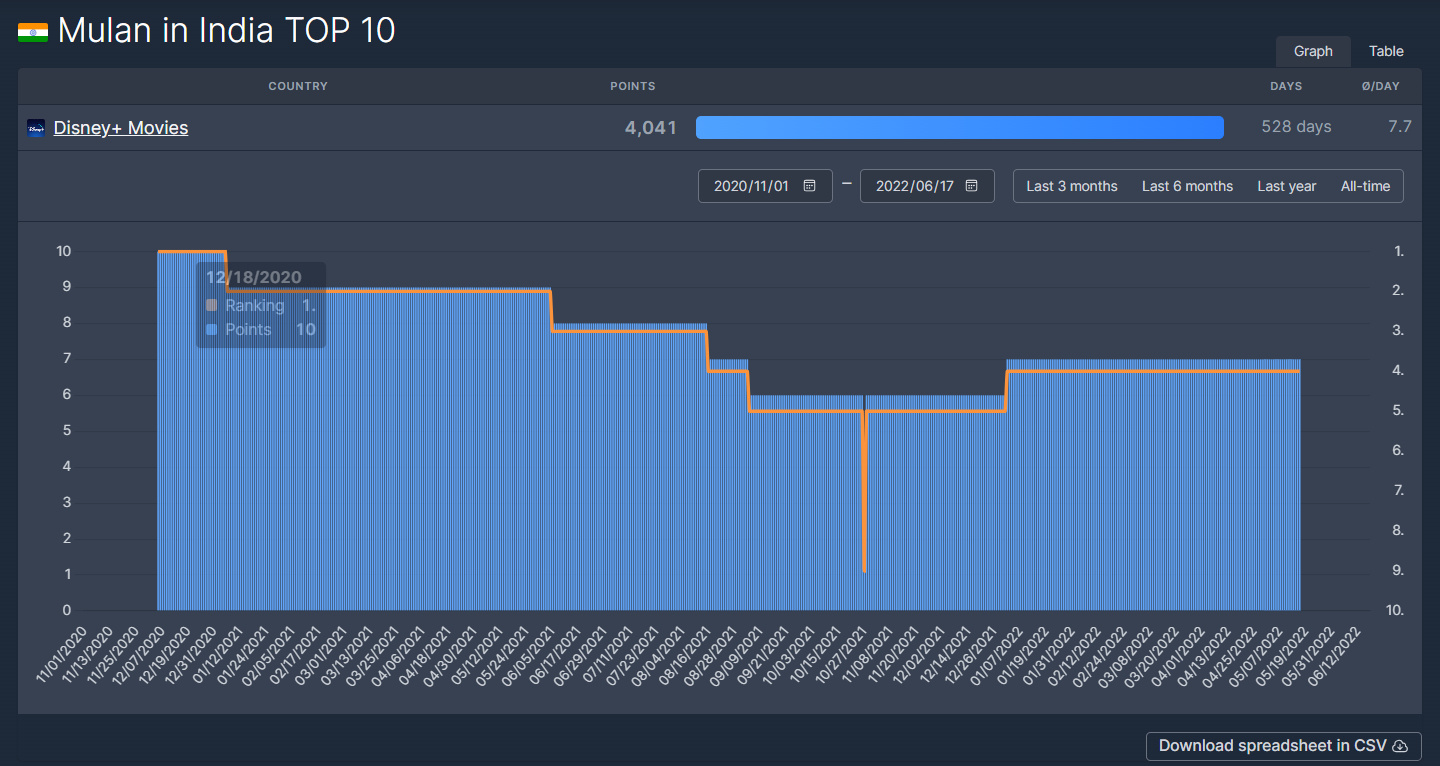Click the left axis value 5

(x=67, y=430)
